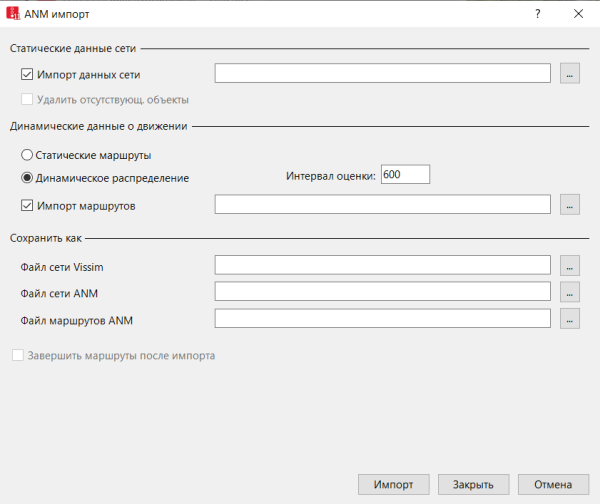Click the Закрыть button
The height and width of the screenshot is (504, 600).
tap(473, 484)
